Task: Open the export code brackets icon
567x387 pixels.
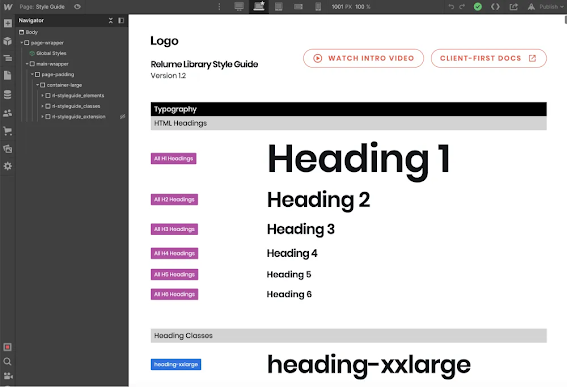Action: (495, 7)
